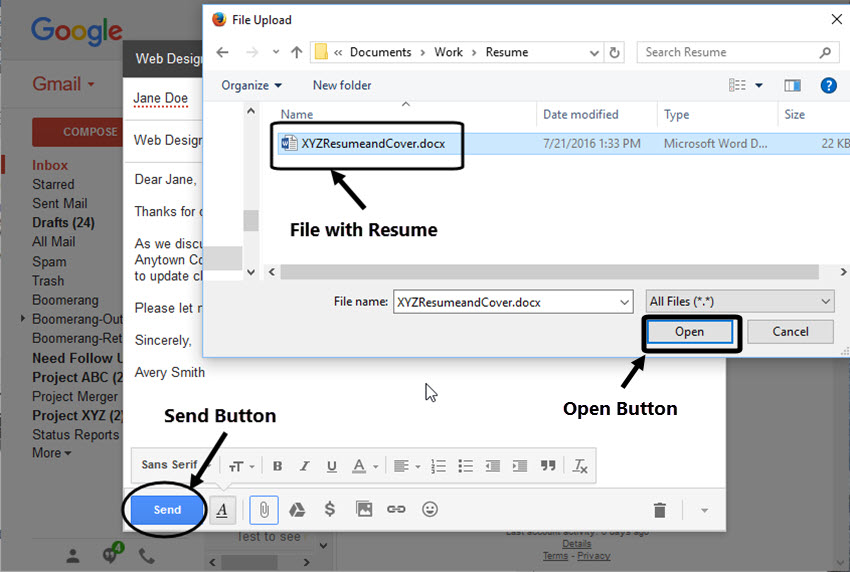Open Drafts (24) folder
The image size is (850, 572).
point(63,223)
